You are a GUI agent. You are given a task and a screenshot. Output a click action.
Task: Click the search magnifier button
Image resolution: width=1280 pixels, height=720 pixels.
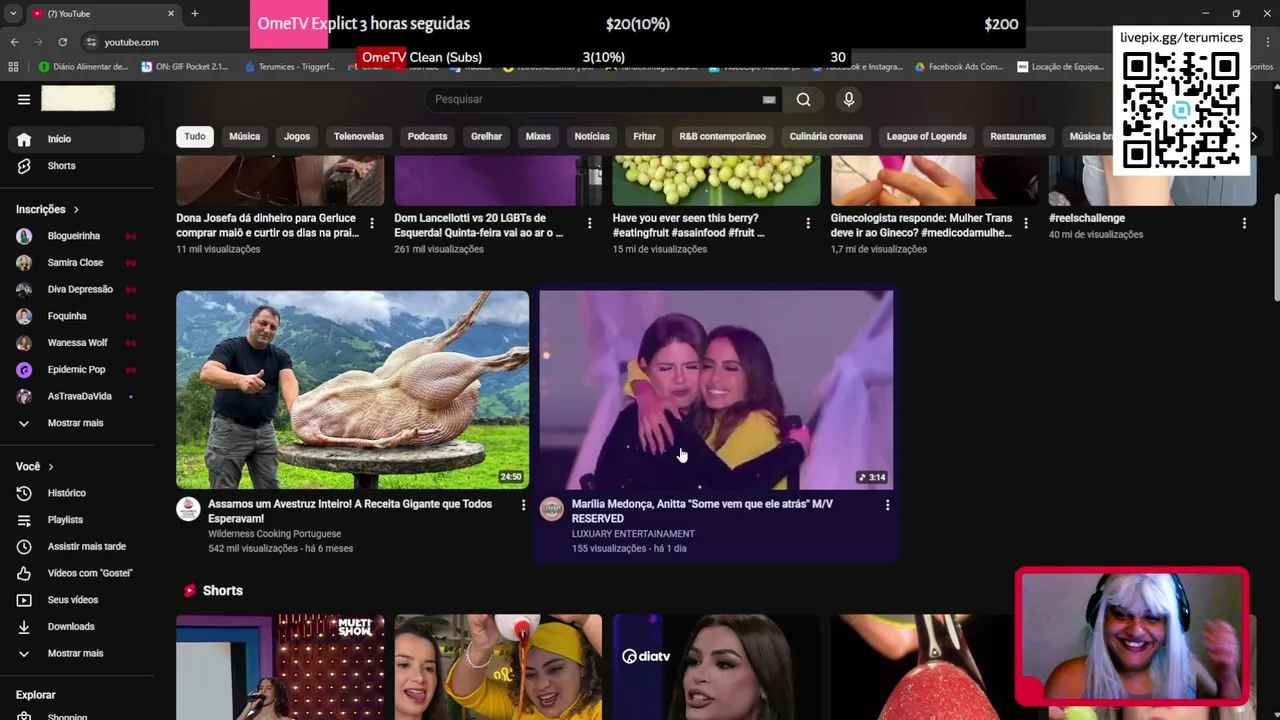click(803, 99)
